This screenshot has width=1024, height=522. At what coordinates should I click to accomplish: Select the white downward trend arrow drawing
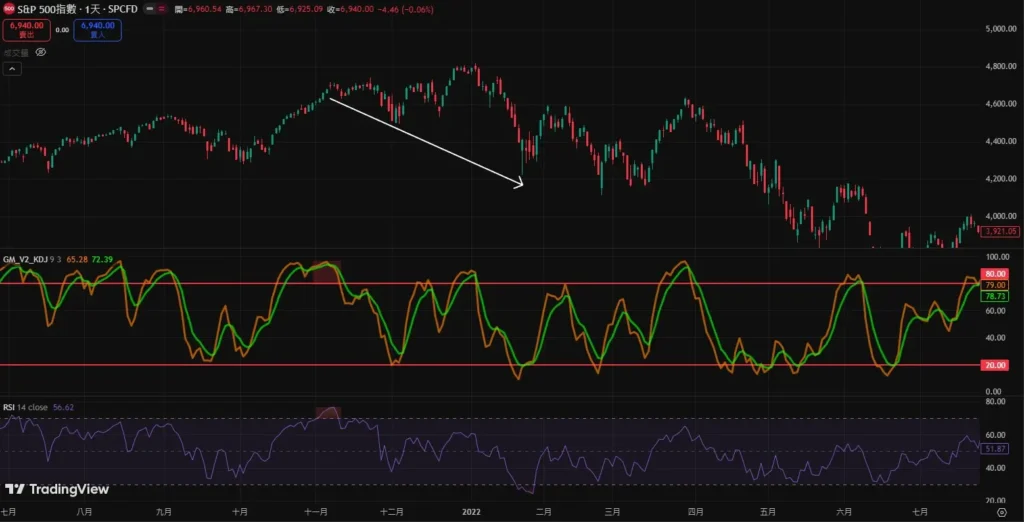tap(425, 141)
